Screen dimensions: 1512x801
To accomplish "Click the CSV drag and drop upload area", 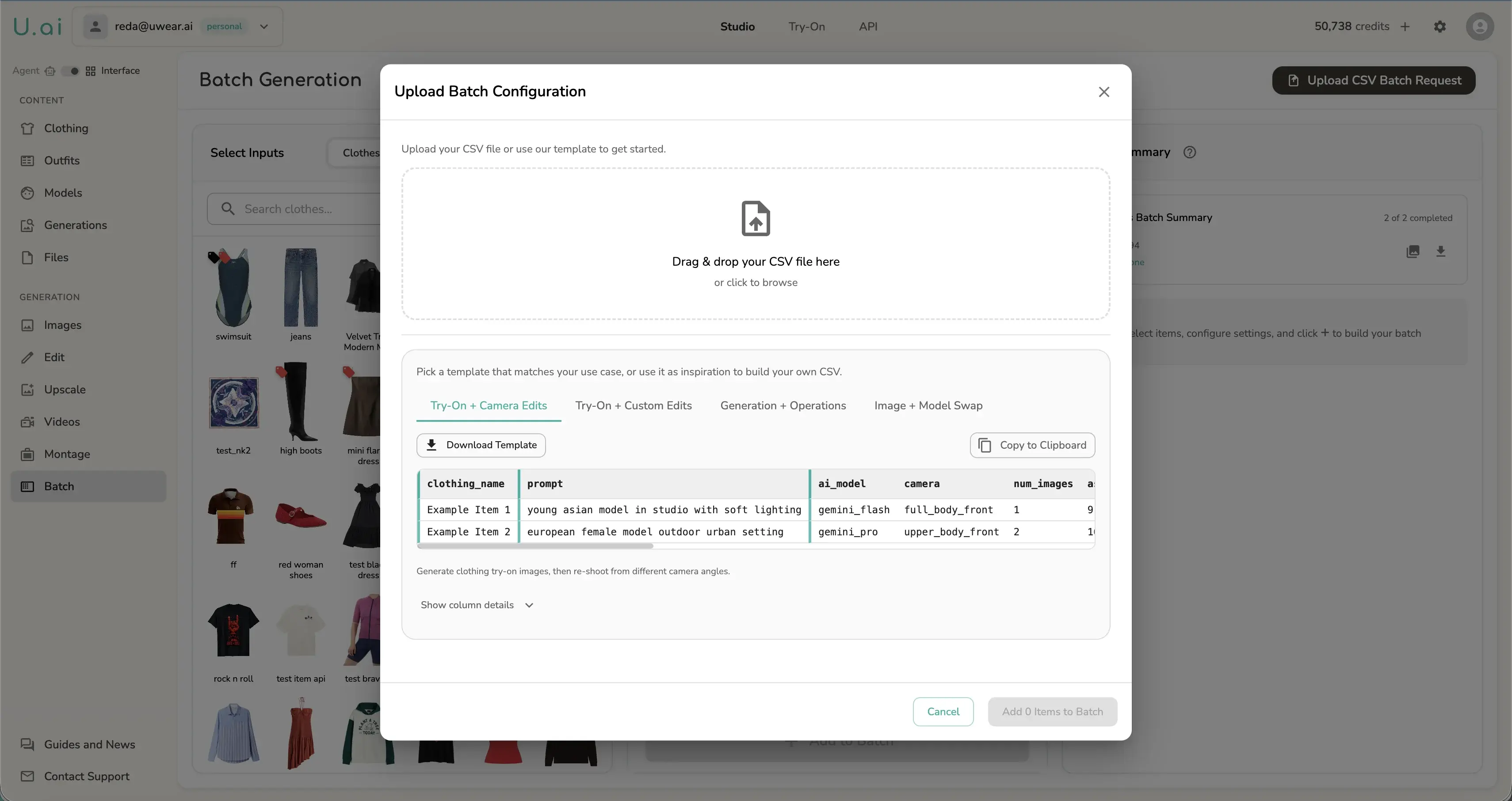I will point(756,245).
